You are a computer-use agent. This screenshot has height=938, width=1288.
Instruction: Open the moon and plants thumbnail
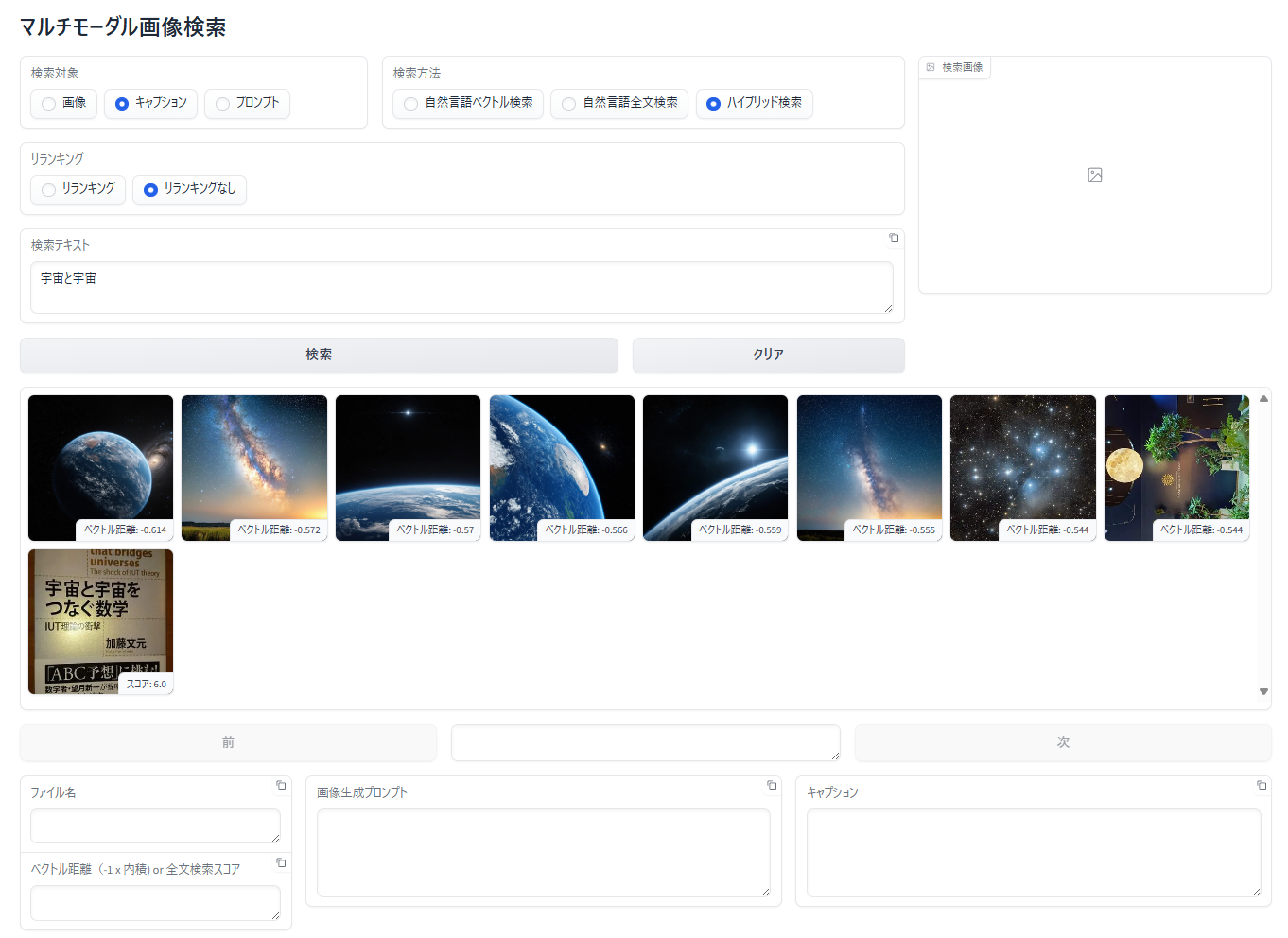(x=1176, y=468)
